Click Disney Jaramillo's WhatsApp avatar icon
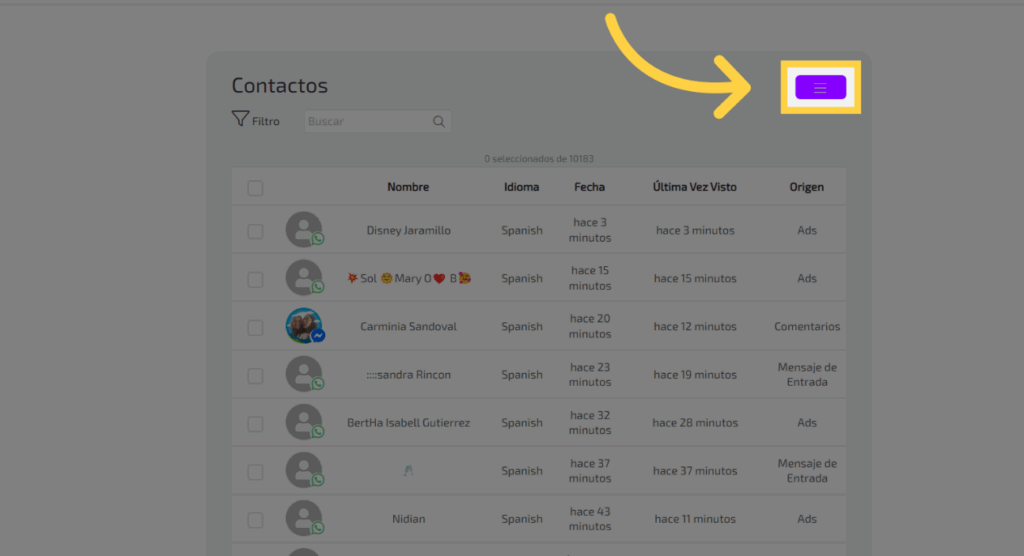The height and width of the screenshot is (556, 1024). pyautogui.click(x=304, y=230)
